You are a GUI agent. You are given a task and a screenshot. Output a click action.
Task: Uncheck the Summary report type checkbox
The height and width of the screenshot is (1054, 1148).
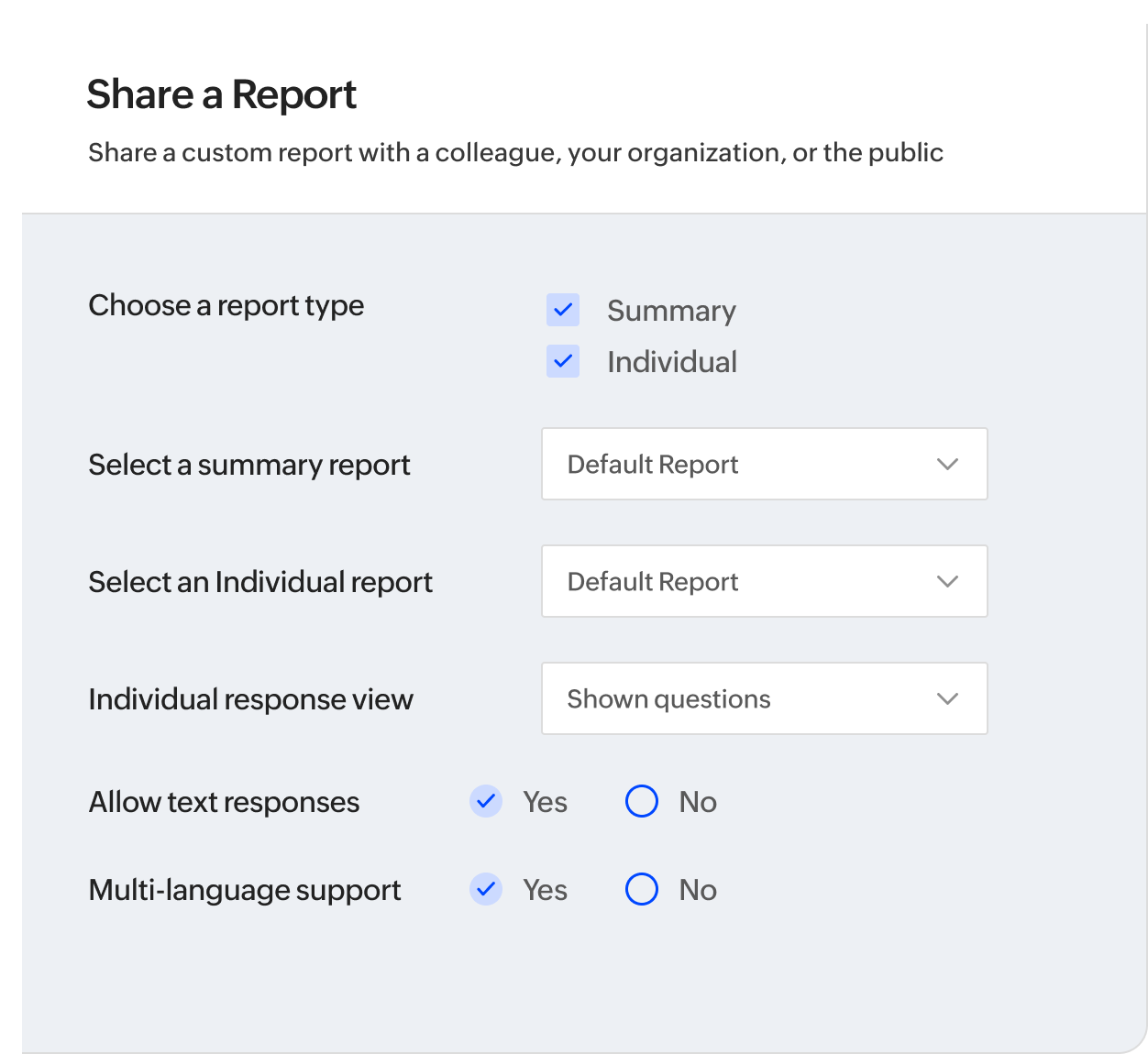coord(563,310)
